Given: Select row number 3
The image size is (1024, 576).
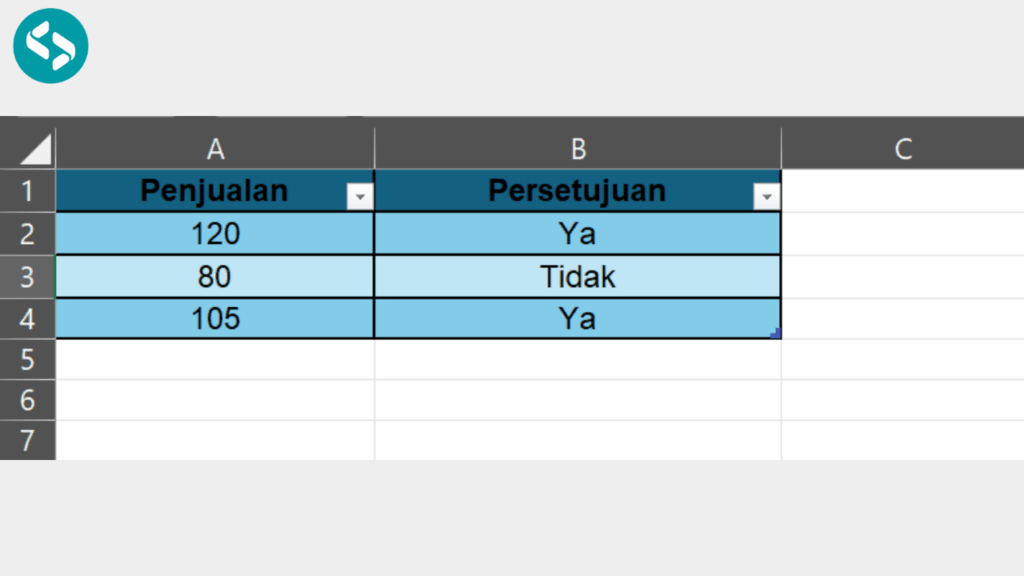Looking at the screenshot, I should 28,276.
